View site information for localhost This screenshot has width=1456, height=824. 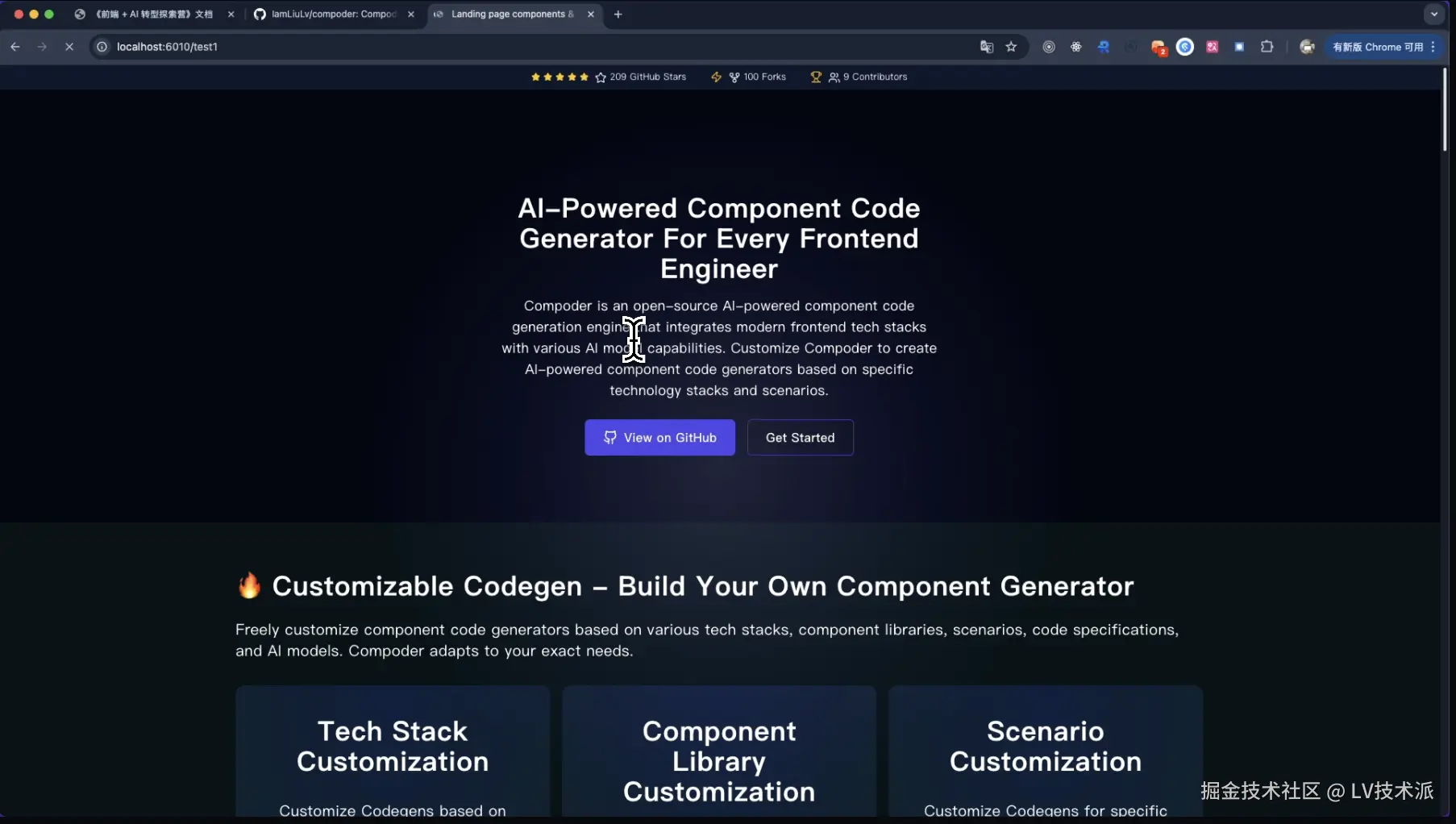pos(102,47)
